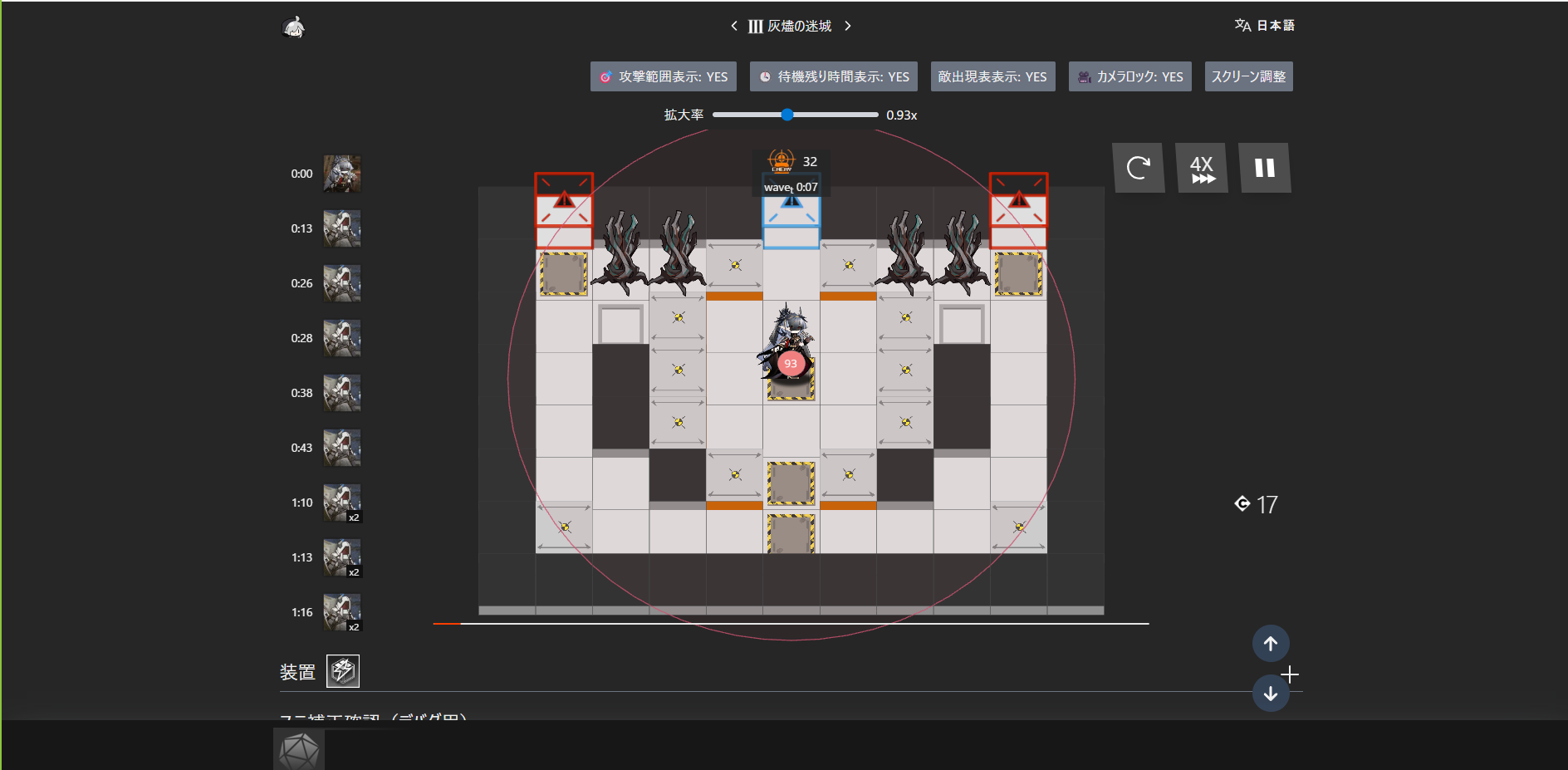Viewport: 1568px width, 770px height.
Task: Set playback speed with 4X button
Action: 1202,168
